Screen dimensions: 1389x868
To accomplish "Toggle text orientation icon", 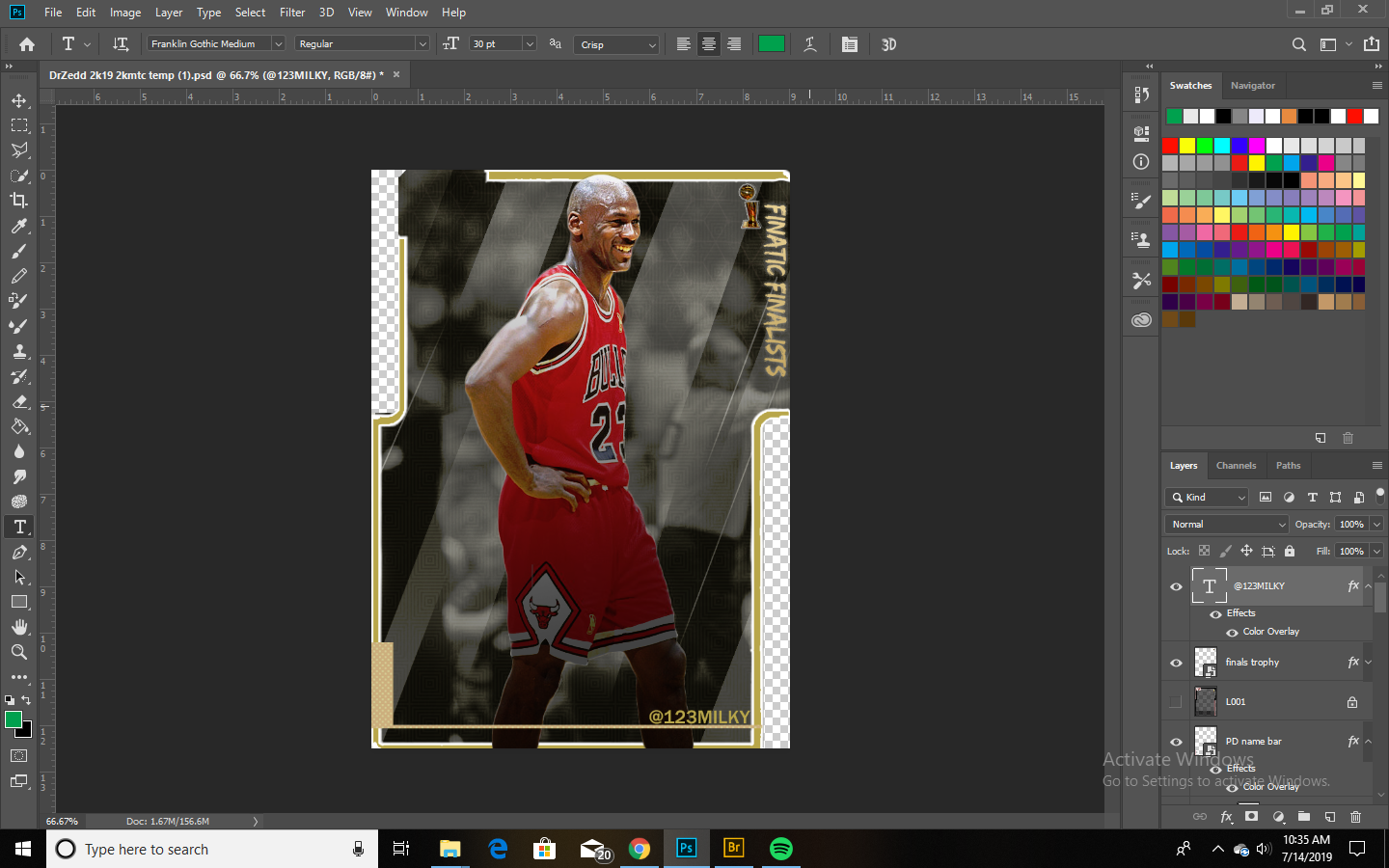I will click(121, 44).
